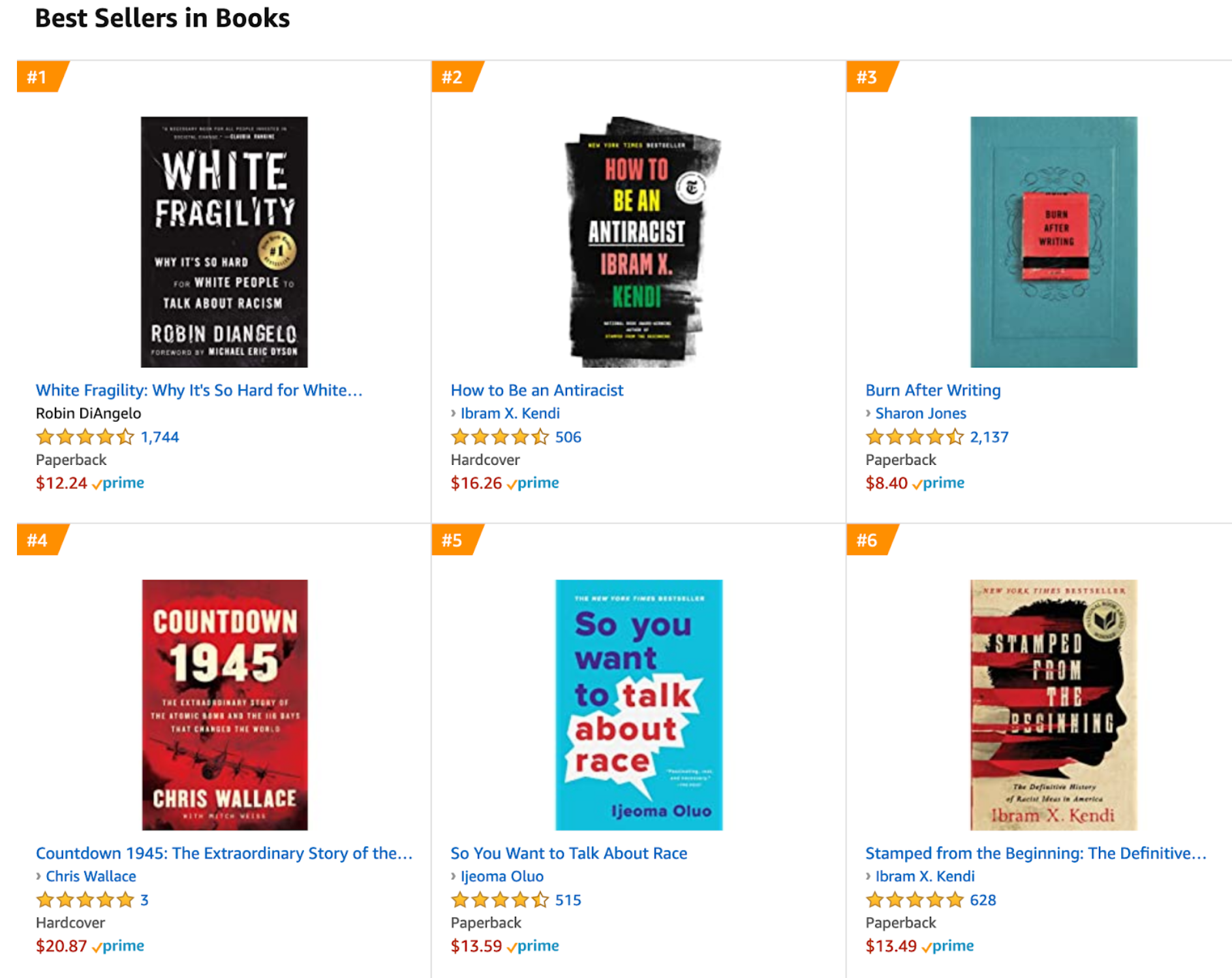View author Sharon Jones' page
This screenshot has width=1232, height=978.
(x=920, y=413)
